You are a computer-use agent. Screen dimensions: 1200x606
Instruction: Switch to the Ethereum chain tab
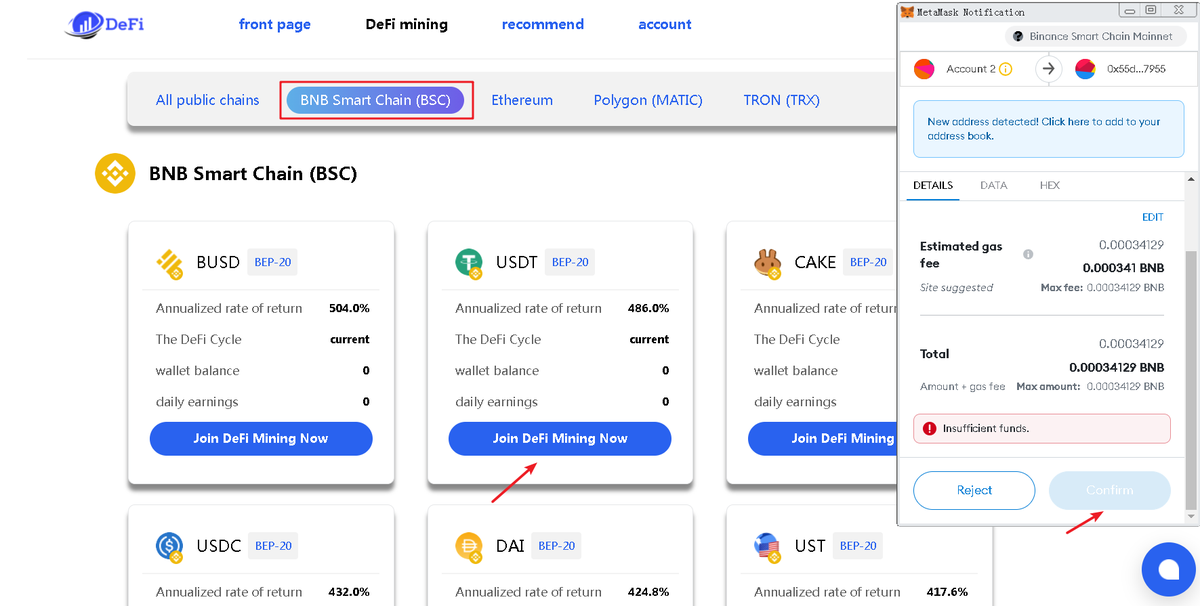click(522, 100)
